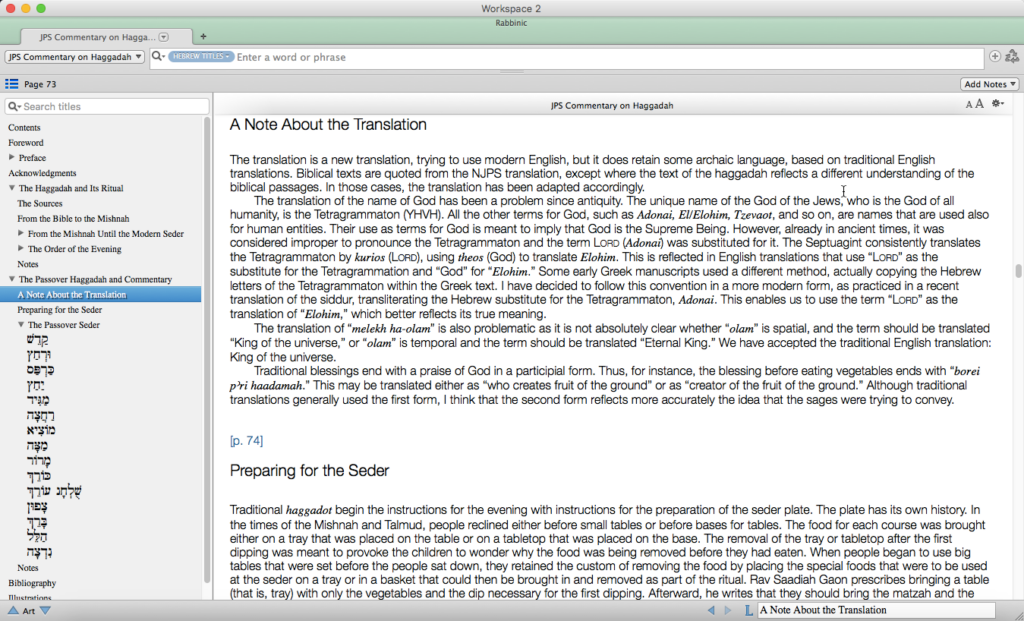The image size is (1024, 621).
Task: Click the down triangle beside Art
Action: click(x=45, y=611)
